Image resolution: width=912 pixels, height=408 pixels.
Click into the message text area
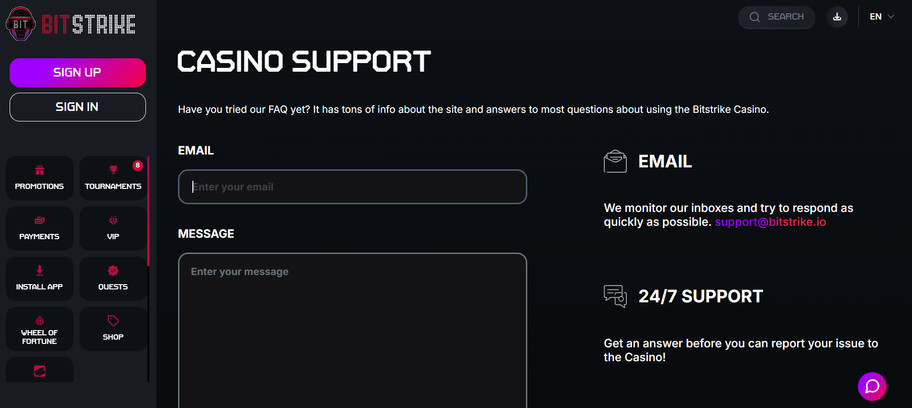pos(352,330)
